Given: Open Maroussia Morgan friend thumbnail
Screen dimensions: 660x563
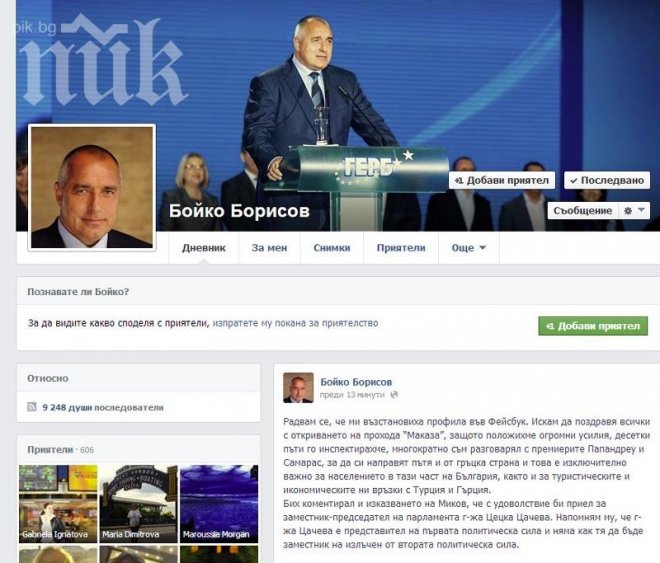Looking at the screenshot, I should (x=219, y=504).
